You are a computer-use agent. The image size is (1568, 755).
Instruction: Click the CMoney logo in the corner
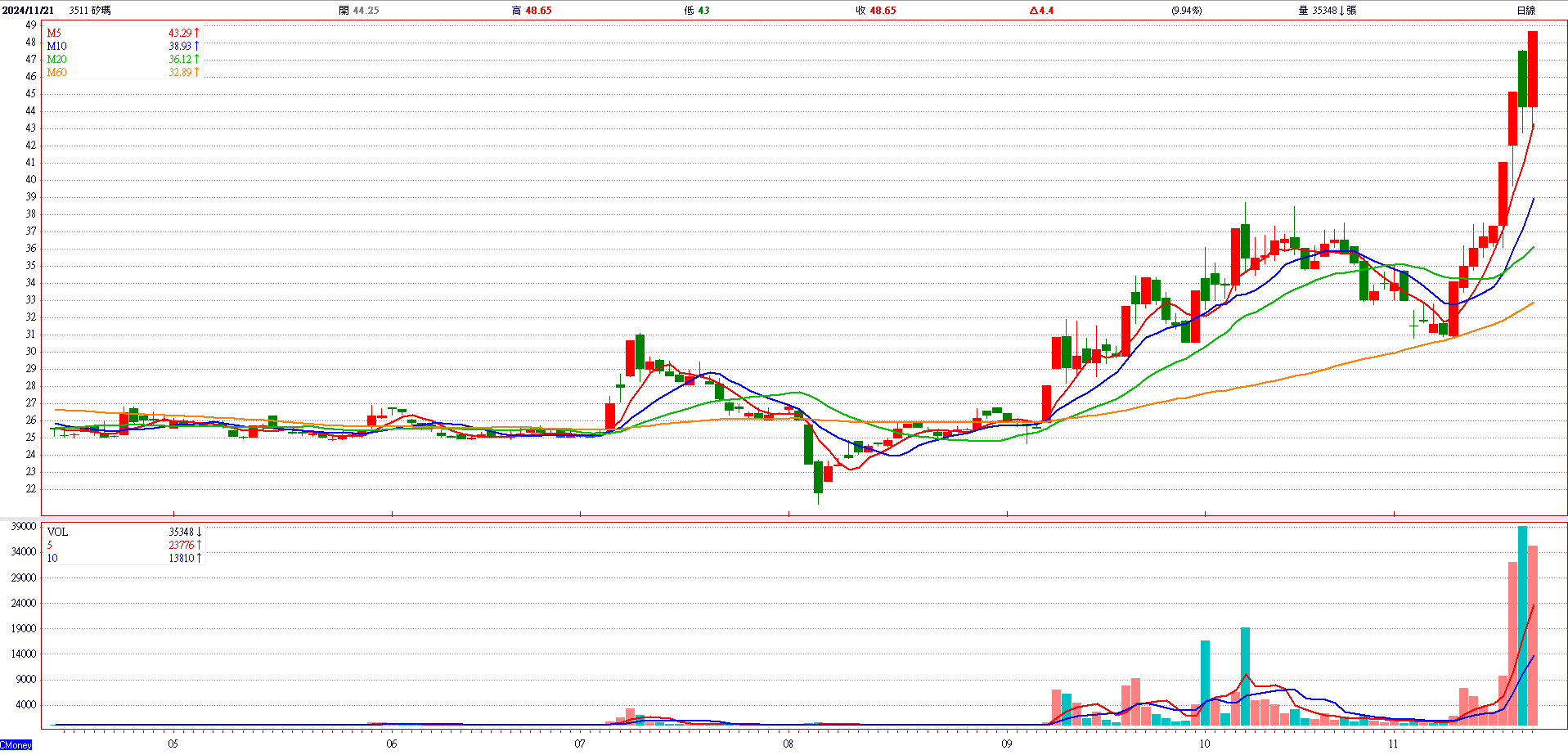(16, 745)
